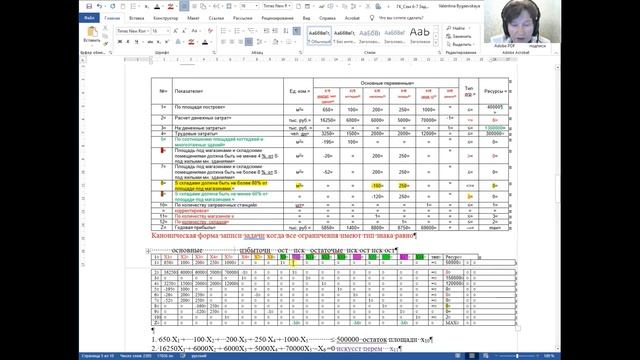This screenshot has height=360, width=640.
Task: Undo the last action
Action: pos(99,6)
